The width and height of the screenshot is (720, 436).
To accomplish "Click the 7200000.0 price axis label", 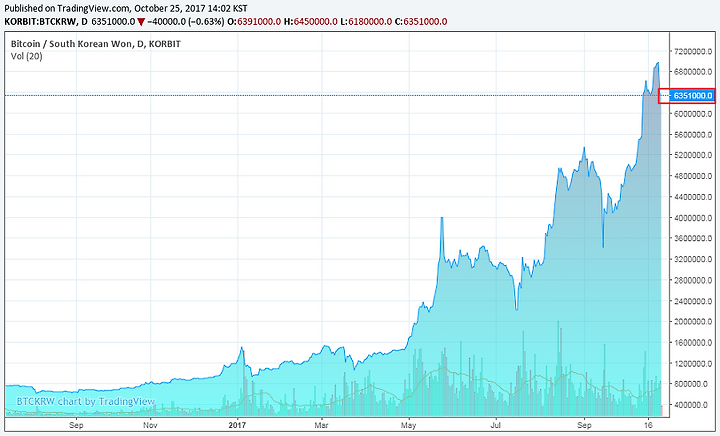I will coord(693,51).
